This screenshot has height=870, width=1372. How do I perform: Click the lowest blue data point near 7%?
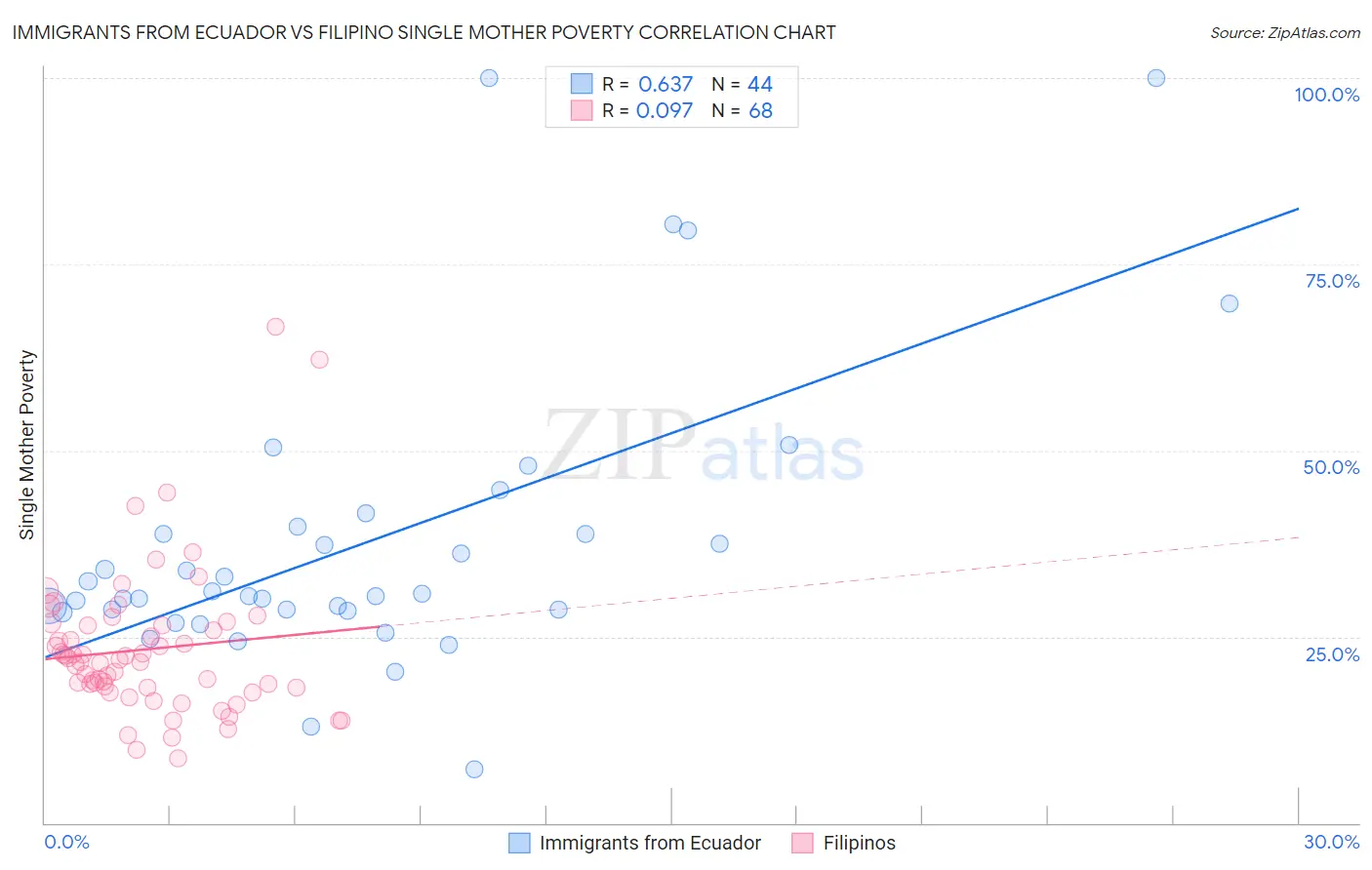[x=474, y=769]
